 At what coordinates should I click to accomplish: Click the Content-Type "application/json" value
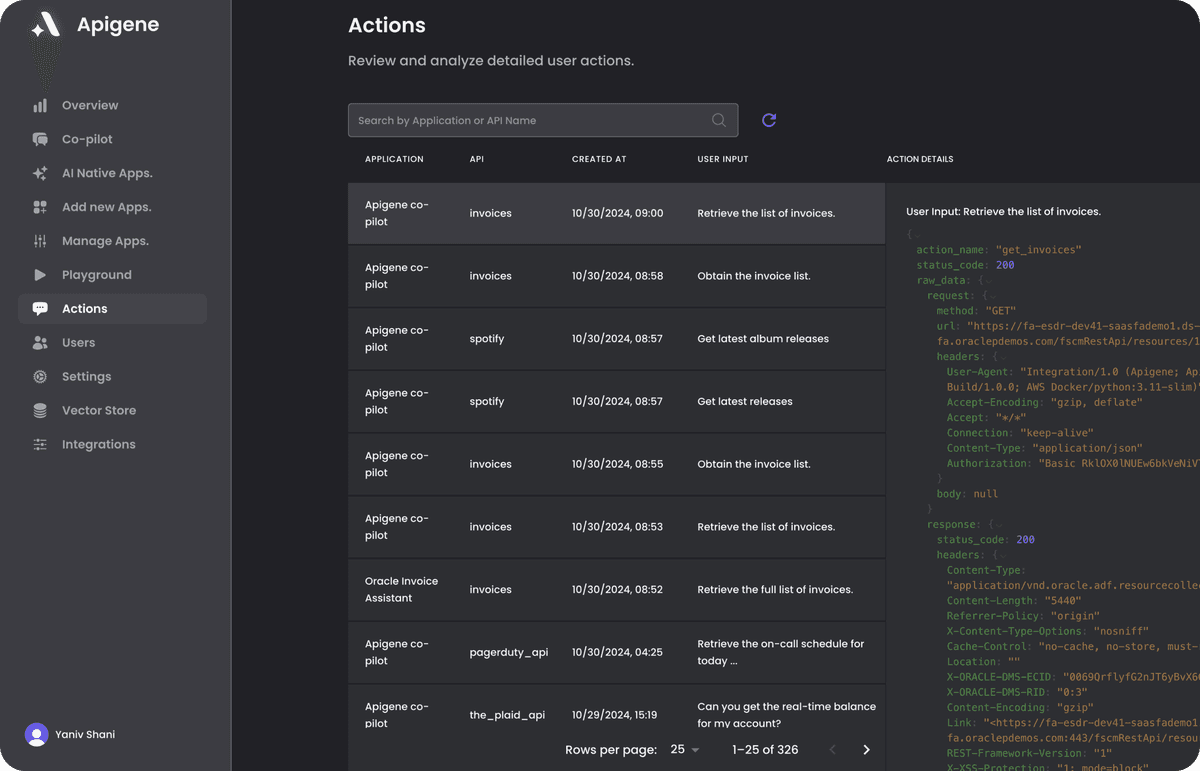pyautogui.click(x=1087, y=448)
